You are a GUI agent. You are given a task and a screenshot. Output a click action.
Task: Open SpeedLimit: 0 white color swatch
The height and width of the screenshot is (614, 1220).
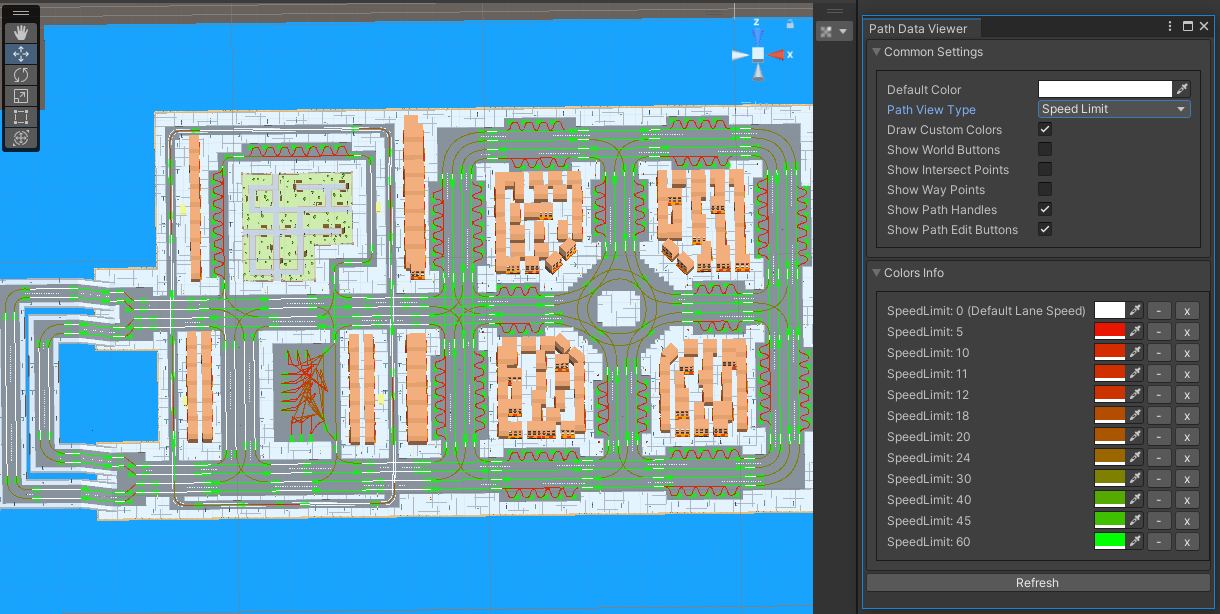click(x=1110, y=311)
